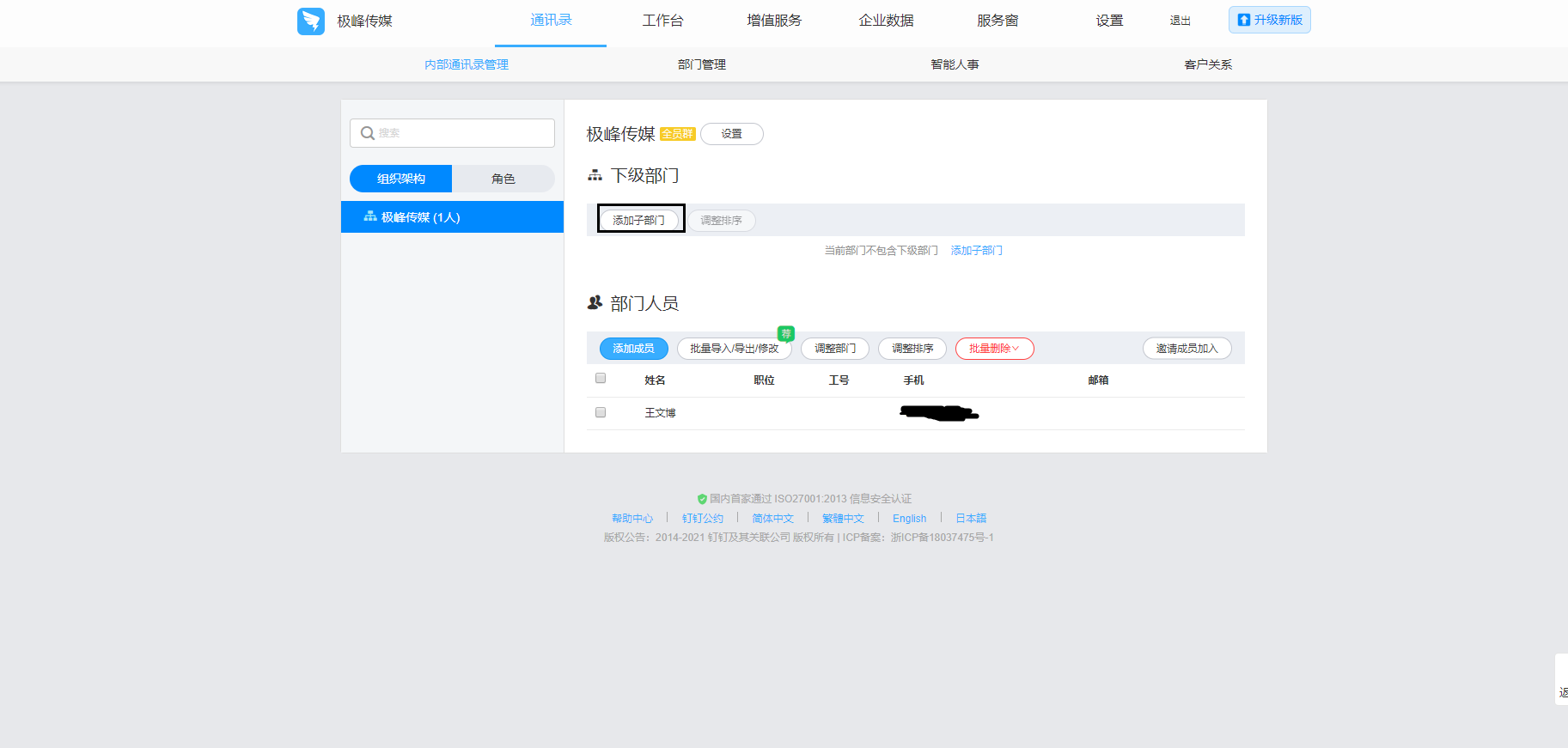The height and width of the screenshot is (748, 1568).
Task: Select 客户关系 sub-tab
Action: pyautogui.click(x=1208, y=64)
